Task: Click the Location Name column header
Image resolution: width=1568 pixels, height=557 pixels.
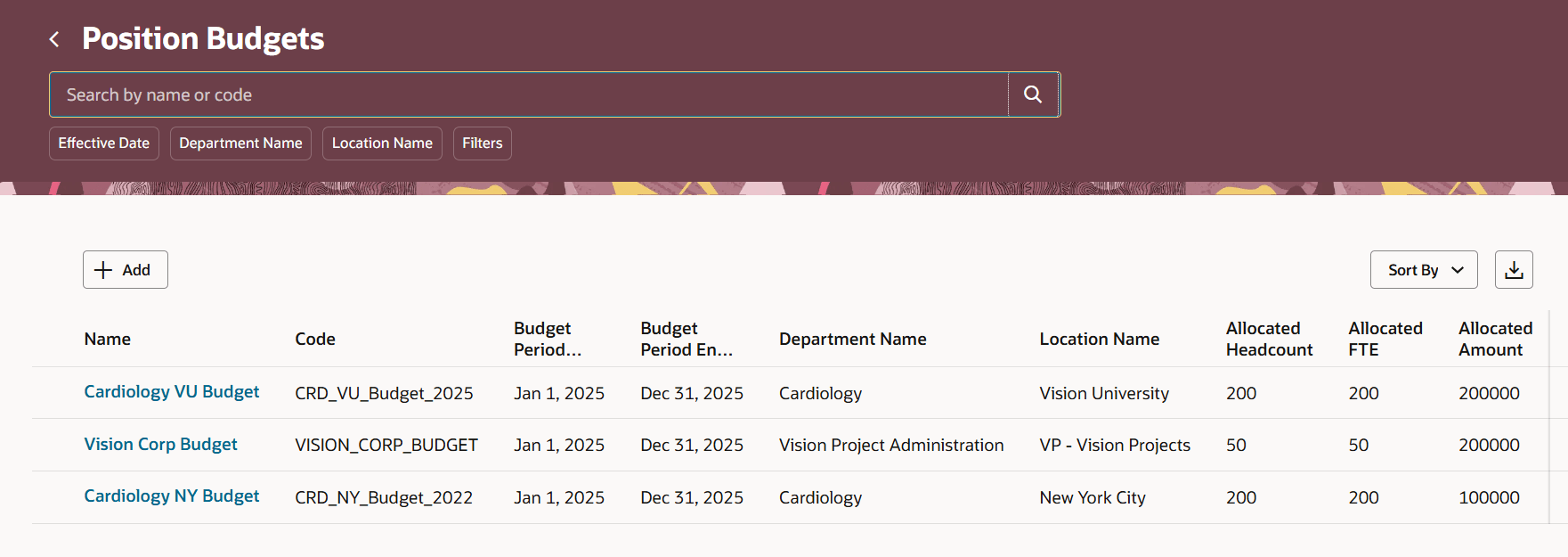Action: click(1100, 340)
